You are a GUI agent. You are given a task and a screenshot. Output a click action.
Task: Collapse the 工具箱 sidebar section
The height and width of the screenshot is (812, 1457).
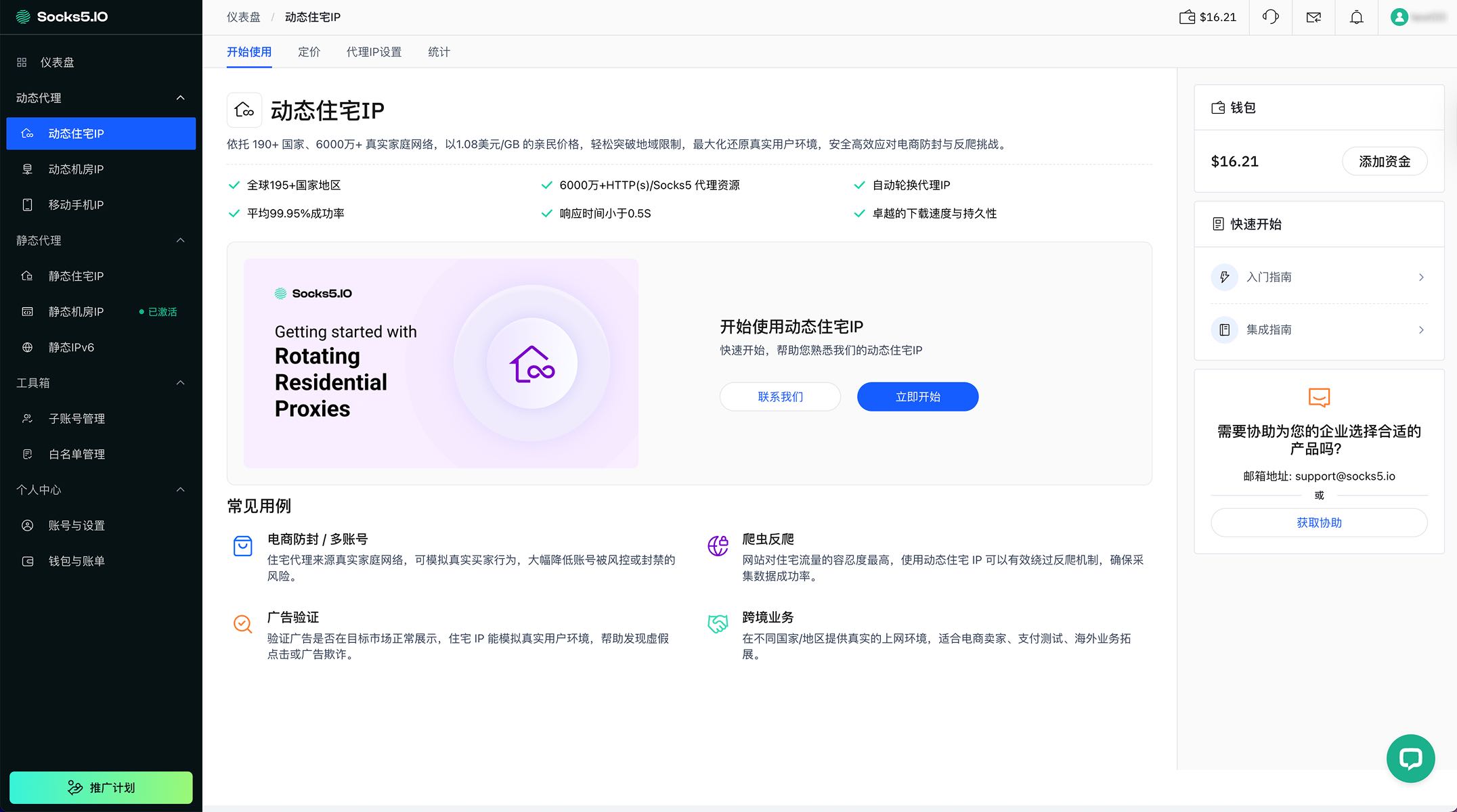180,382
